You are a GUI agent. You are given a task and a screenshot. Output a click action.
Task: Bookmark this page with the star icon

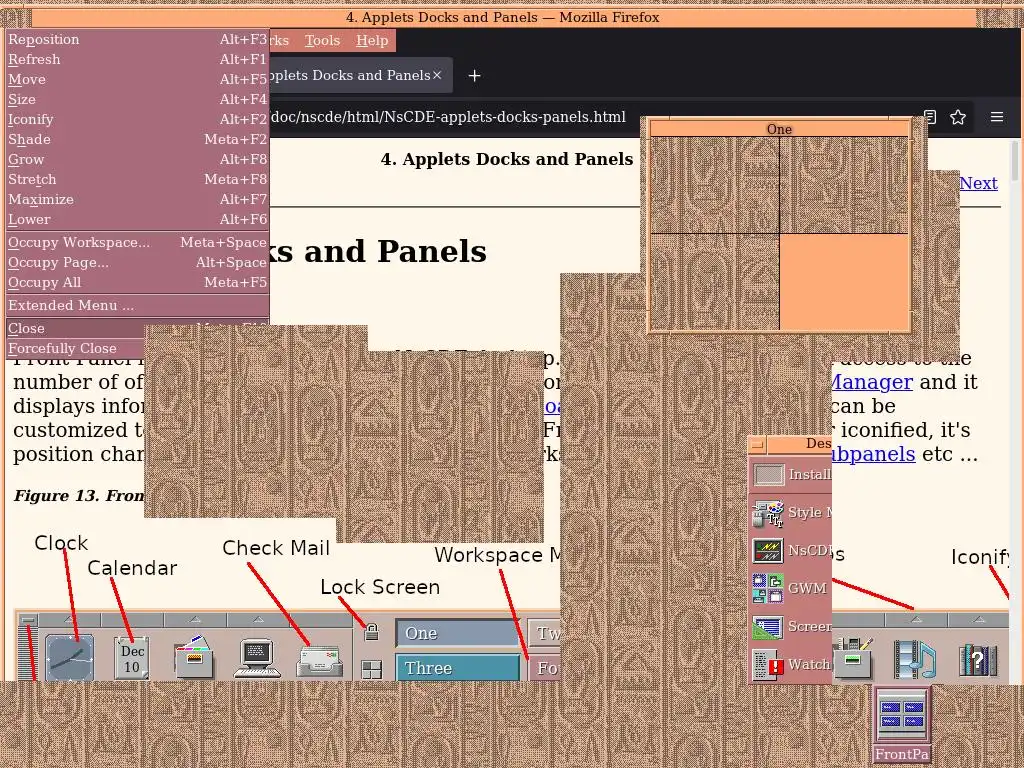coord(958,117)
